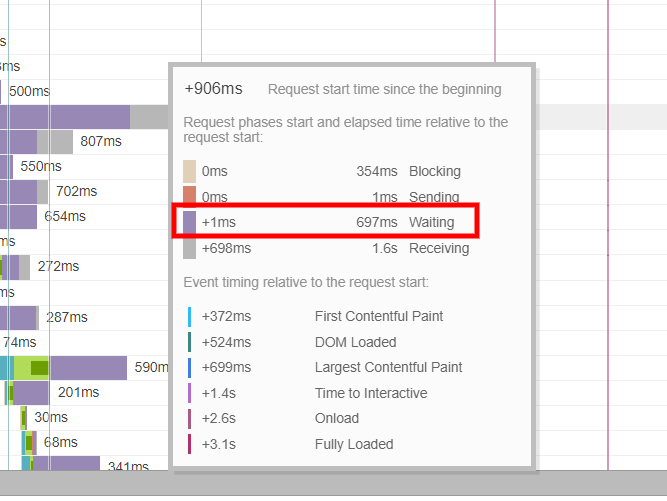
Task: Click the horizontal scrollbar at the bottom
Action: [x=333, y=489]
